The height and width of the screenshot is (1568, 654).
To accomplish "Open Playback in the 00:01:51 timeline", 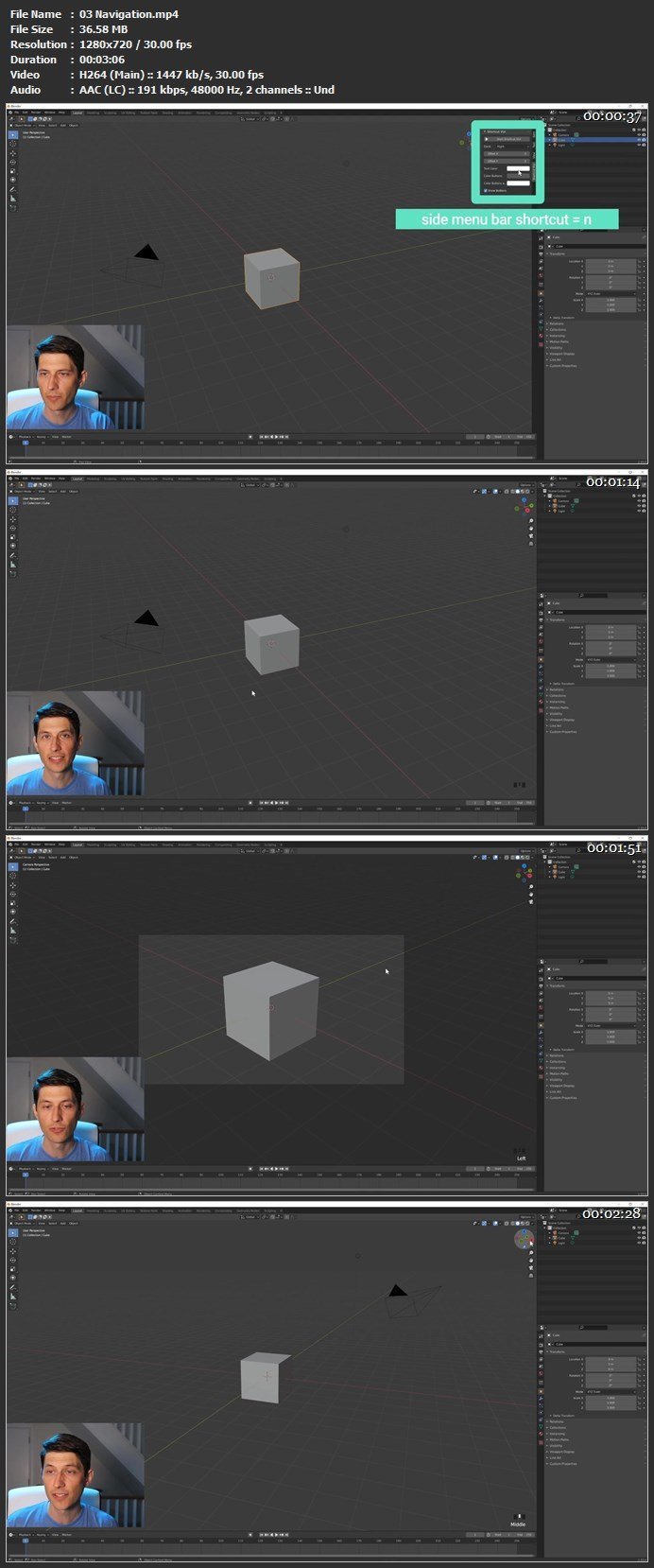I will point(25,1168).
